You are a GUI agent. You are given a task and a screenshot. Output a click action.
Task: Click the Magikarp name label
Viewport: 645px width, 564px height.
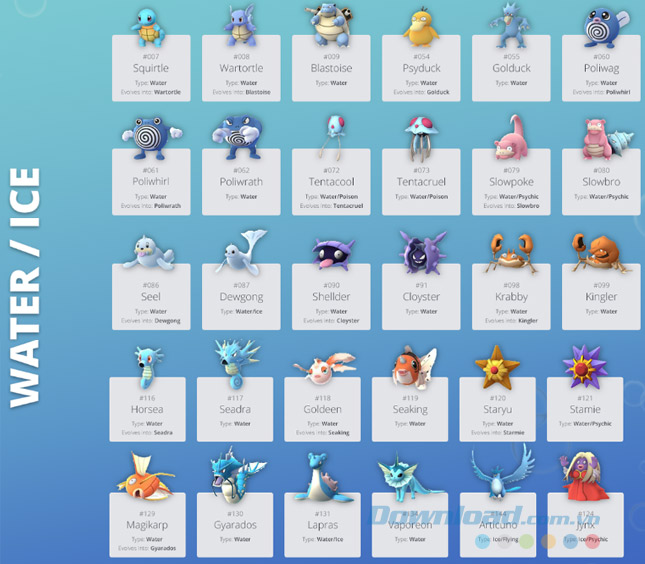pos(147,525)
